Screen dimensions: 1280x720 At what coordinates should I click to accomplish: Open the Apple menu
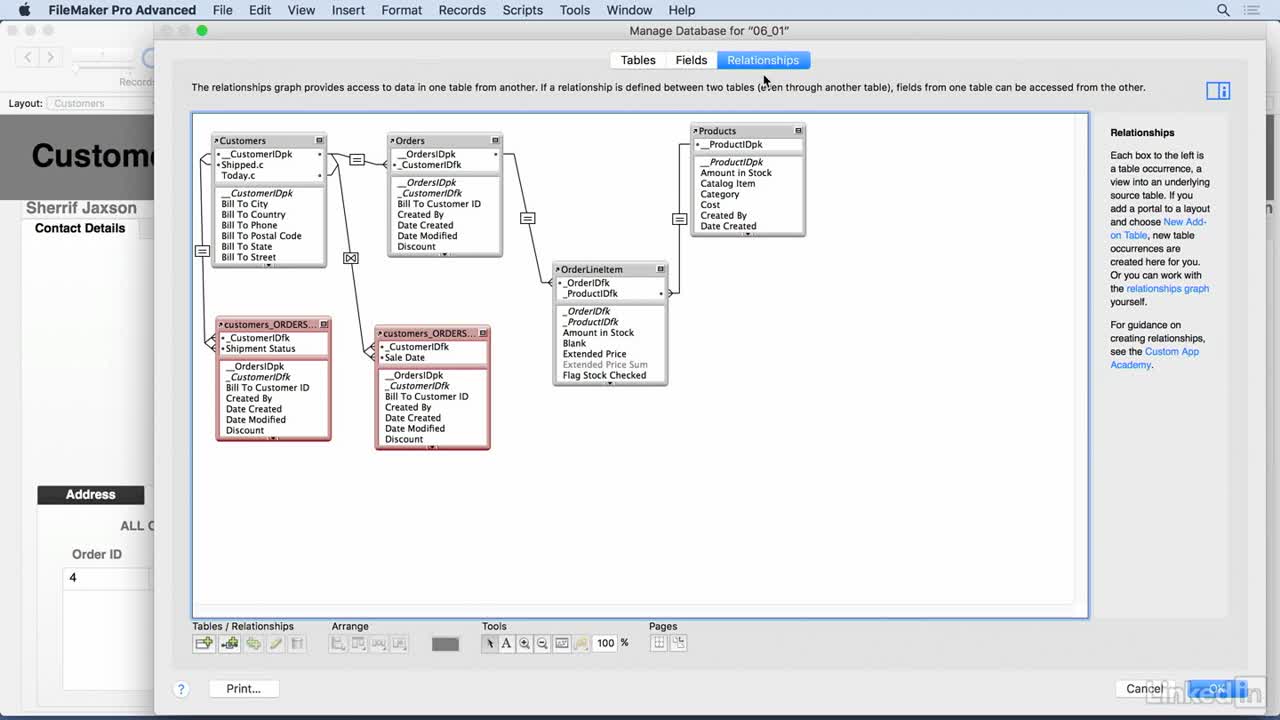25,10
